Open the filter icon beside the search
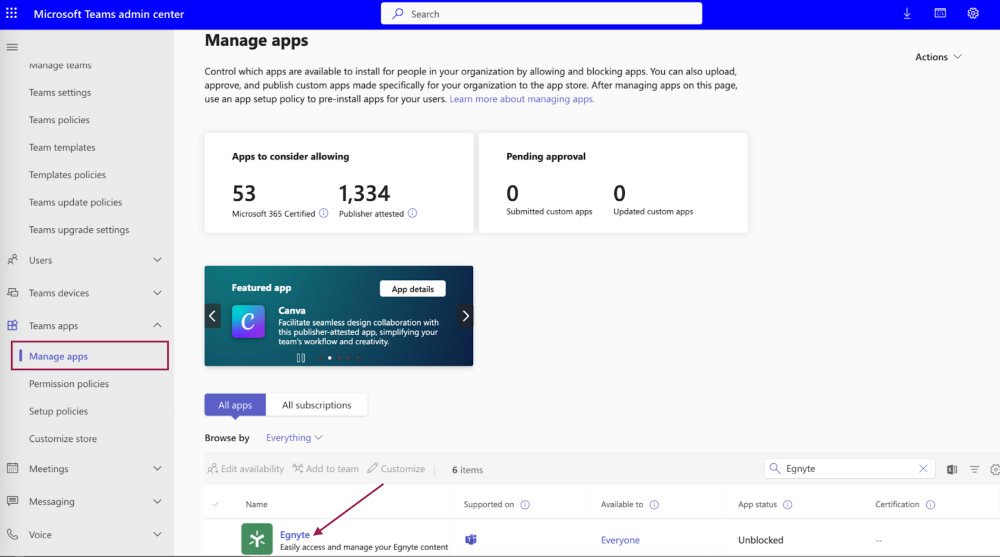 tap(974, 470)
